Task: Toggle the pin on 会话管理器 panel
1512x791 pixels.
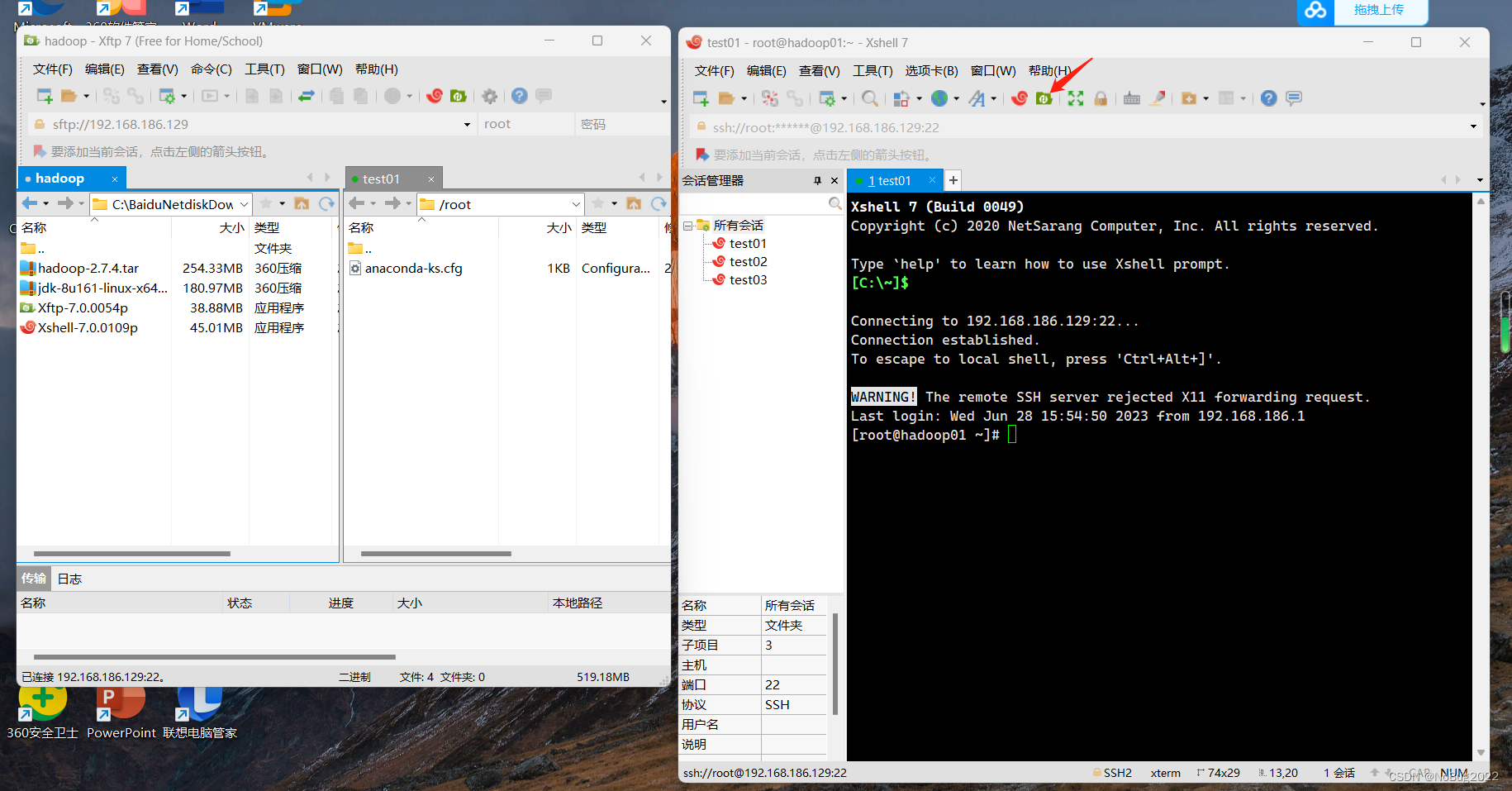Action: 817,180
